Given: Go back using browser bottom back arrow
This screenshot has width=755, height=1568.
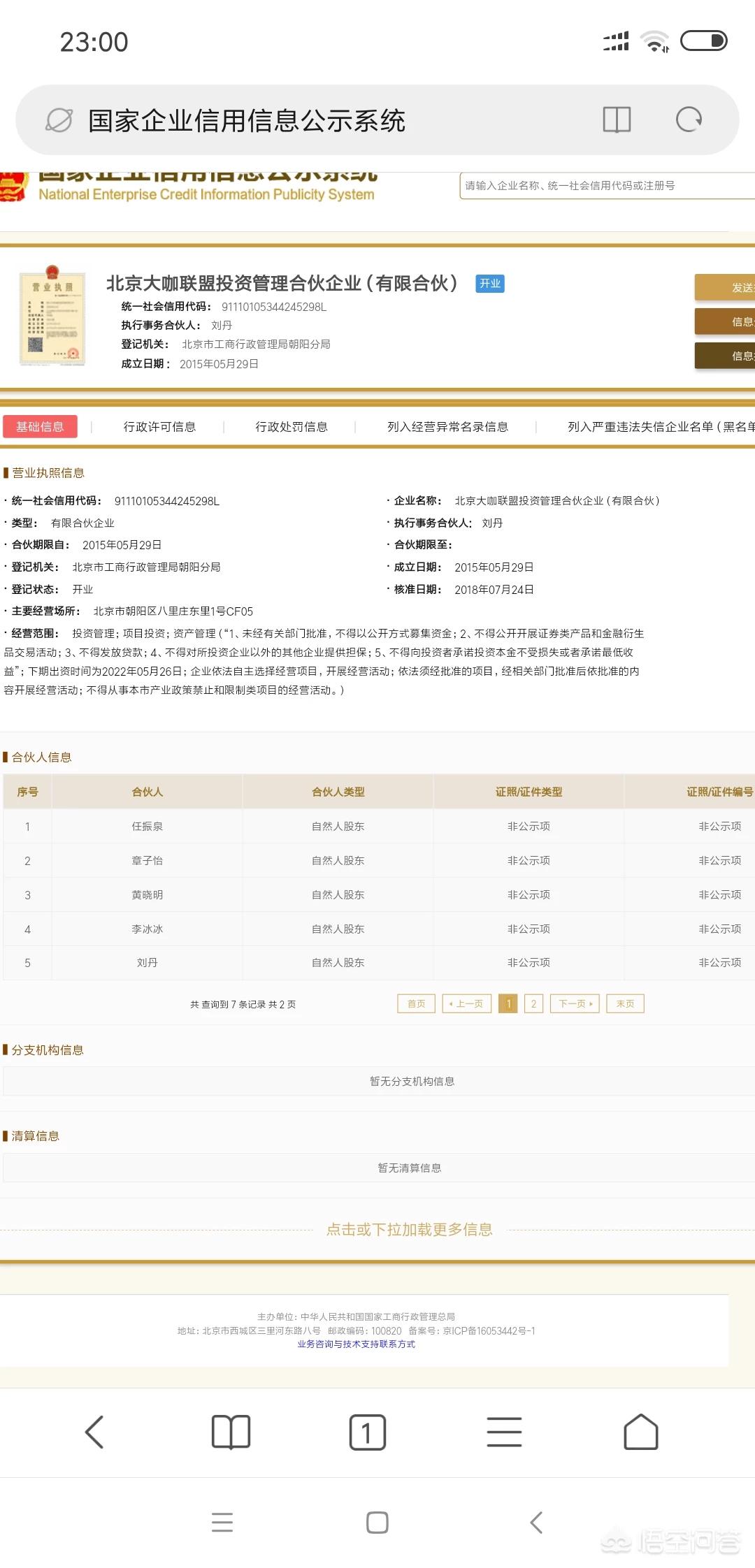Looking at the screenshot, I should pos(94,1432).
